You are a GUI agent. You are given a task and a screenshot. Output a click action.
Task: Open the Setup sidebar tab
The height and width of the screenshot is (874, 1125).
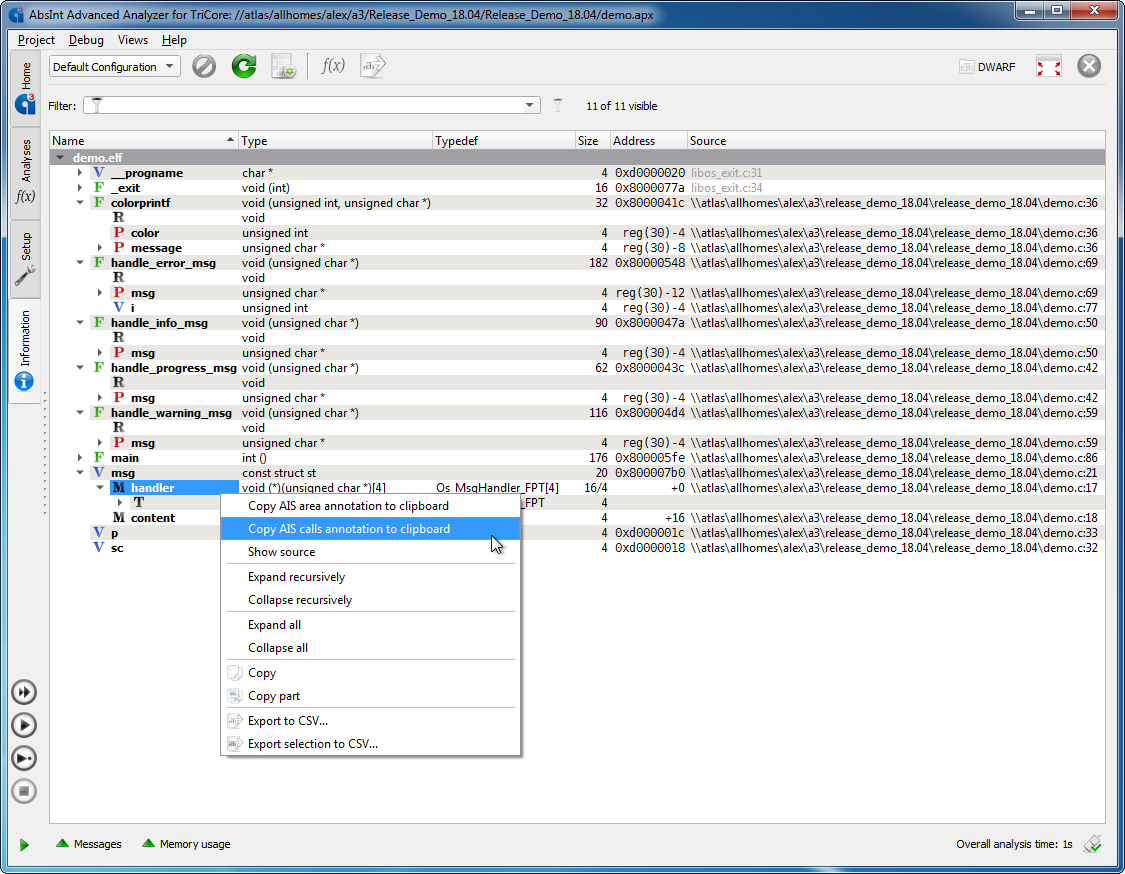[x=25, y=258]
